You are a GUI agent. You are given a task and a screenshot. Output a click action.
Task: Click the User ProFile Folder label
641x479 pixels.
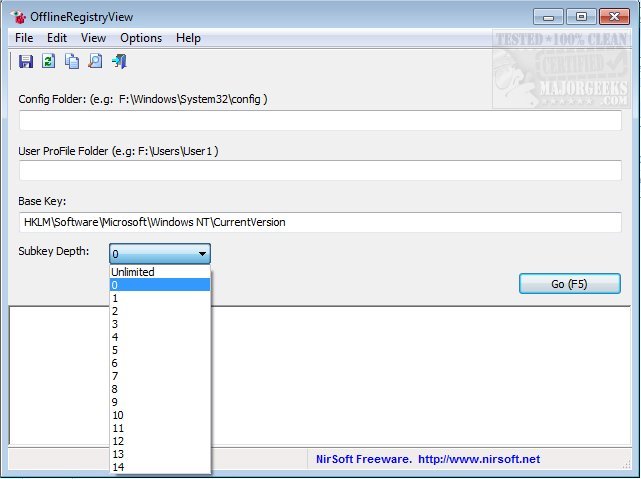pyautogui.click(x=118, y=151)
